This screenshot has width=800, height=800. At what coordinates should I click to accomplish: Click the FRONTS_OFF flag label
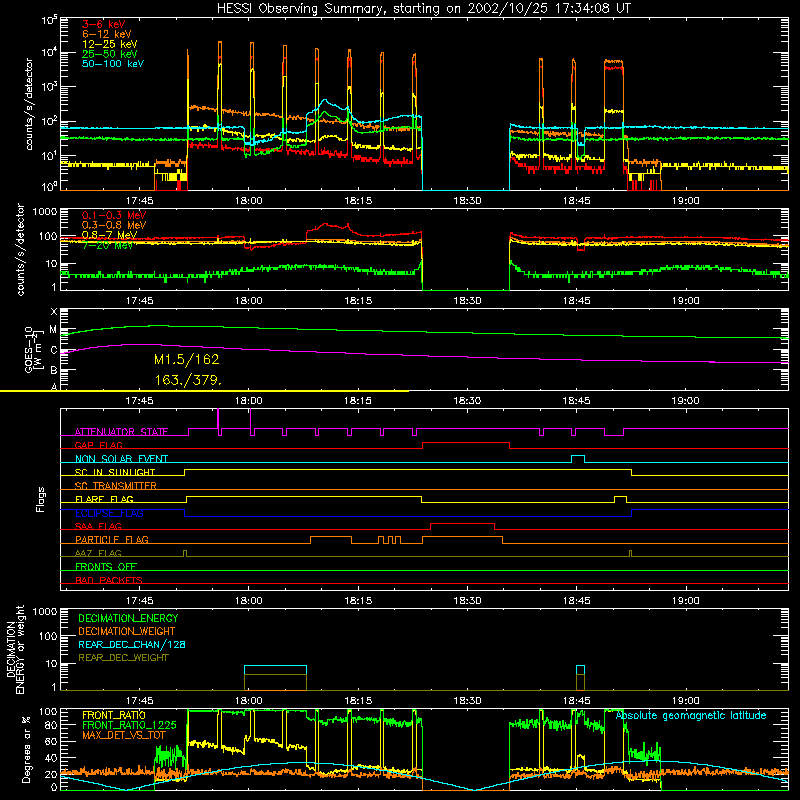(x=106, y=566)
